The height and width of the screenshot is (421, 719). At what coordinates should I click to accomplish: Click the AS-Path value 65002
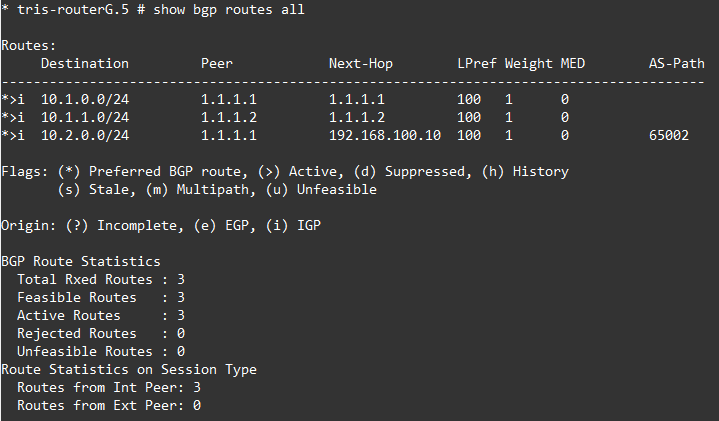click(669, 136)
